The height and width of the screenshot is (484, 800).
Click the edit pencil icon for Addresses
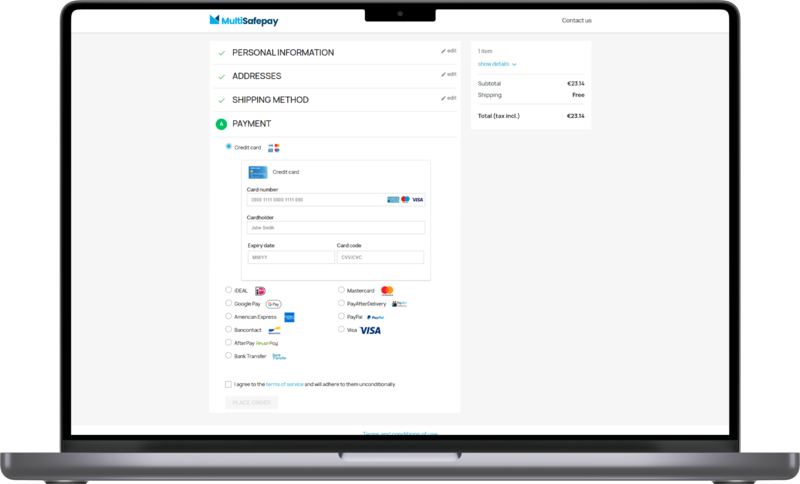(x=443, y=74)
